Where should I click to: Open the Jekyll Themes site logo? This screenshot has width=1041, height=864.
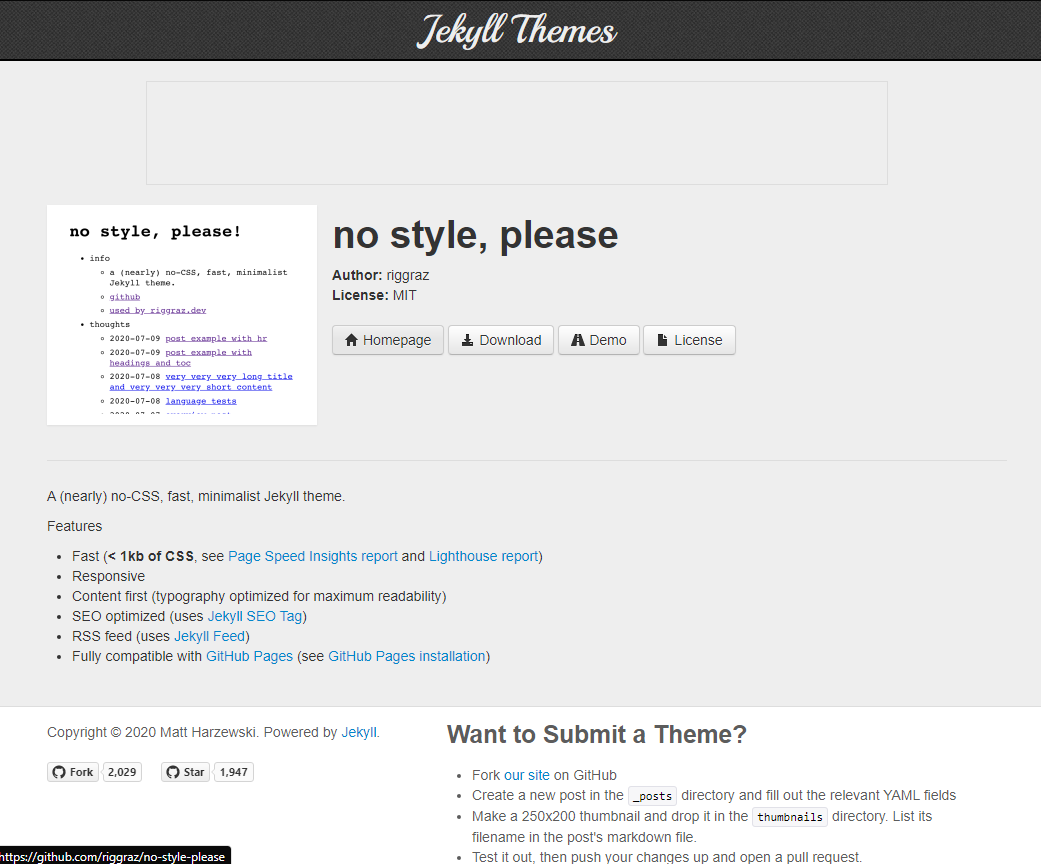[x=517, y=31]
